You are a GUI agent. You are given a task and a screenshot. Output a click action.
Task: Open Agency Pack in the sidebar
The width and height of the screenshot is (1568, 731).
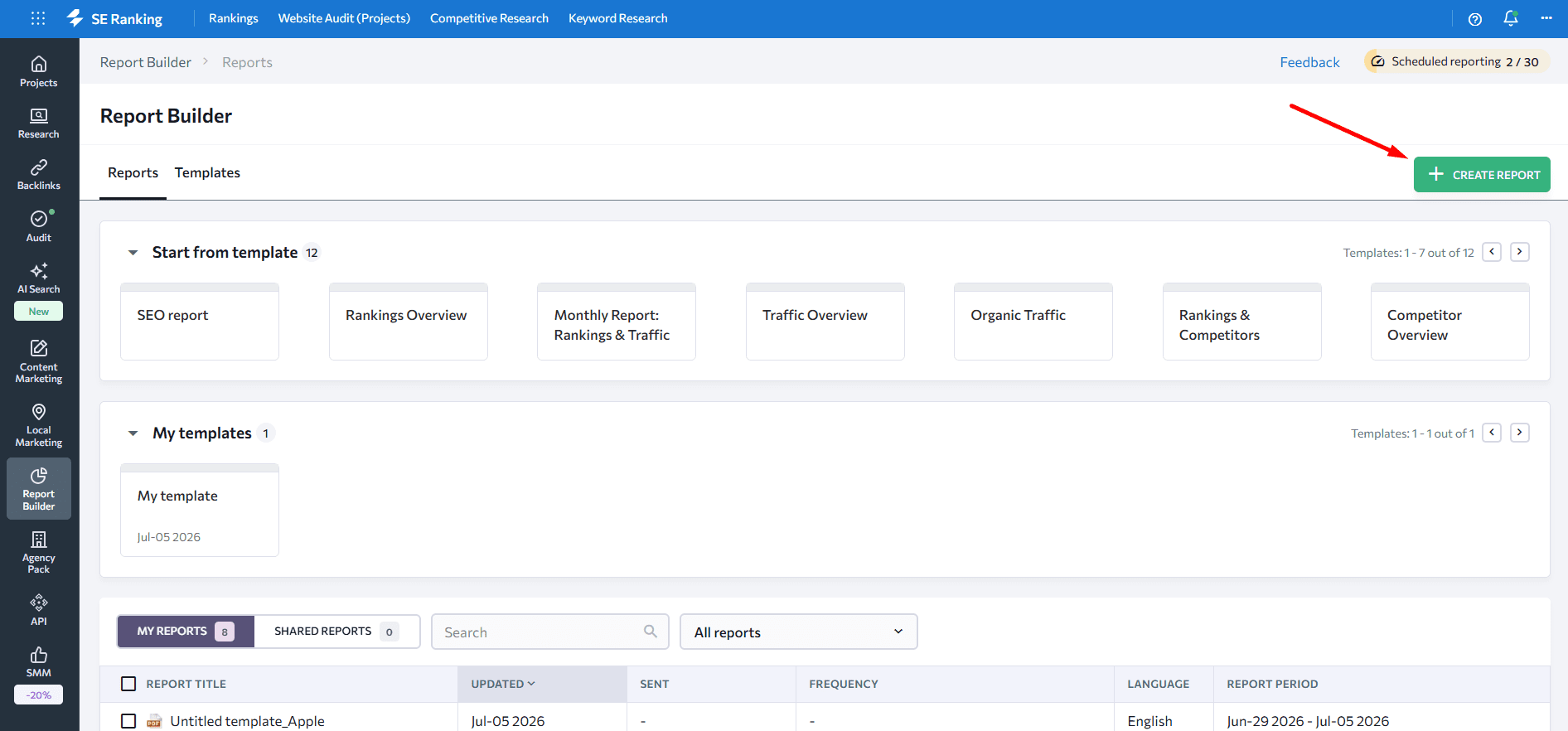pyautogui.click(x=39, y=552)
